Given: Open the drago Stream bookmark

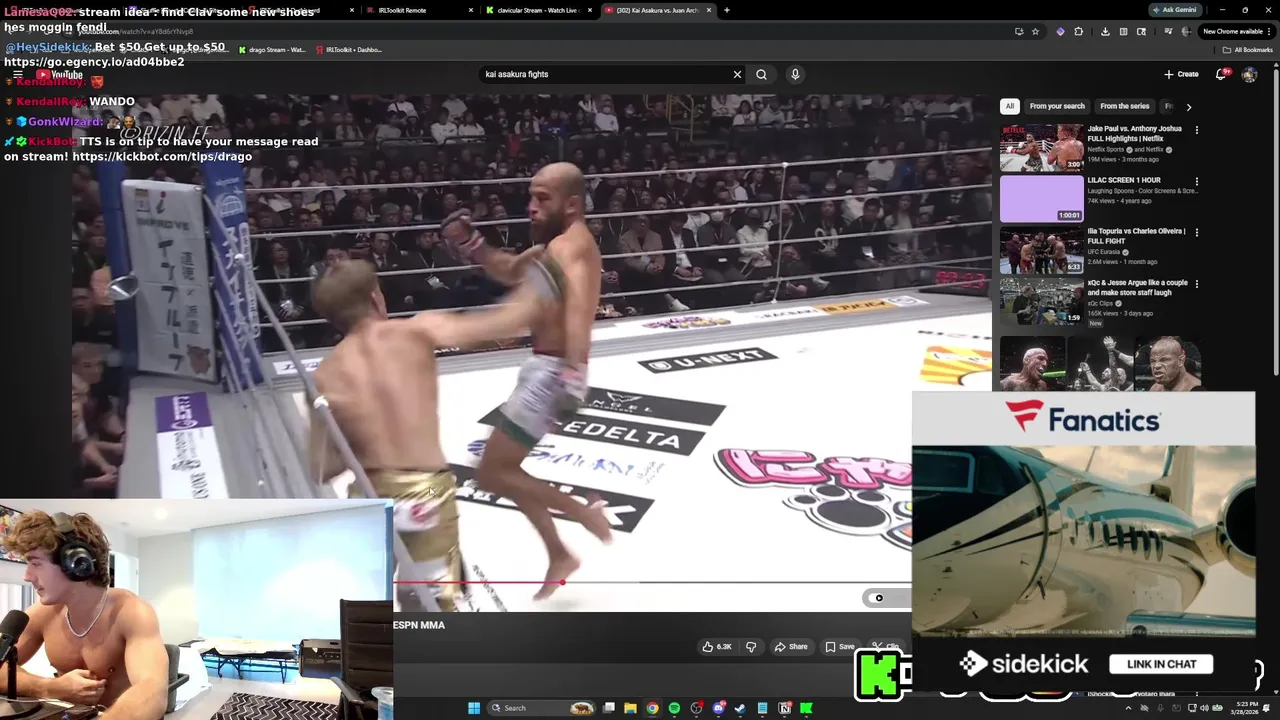Looking at the screenshot, I should (272, 49).
